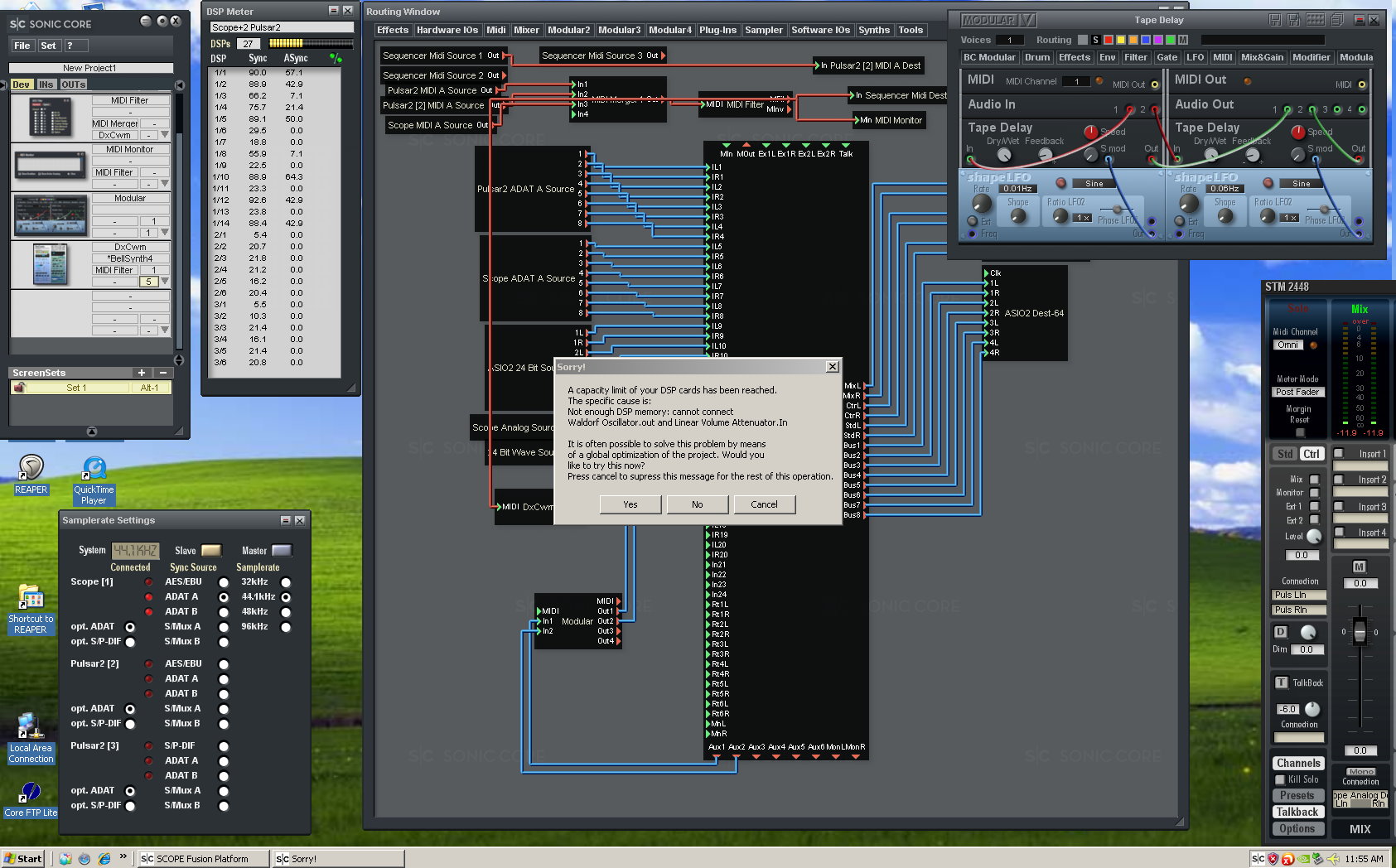Open the Sine waveform selector of left shapeLFO
The image size is (1396, 868).
(1094, 183)
